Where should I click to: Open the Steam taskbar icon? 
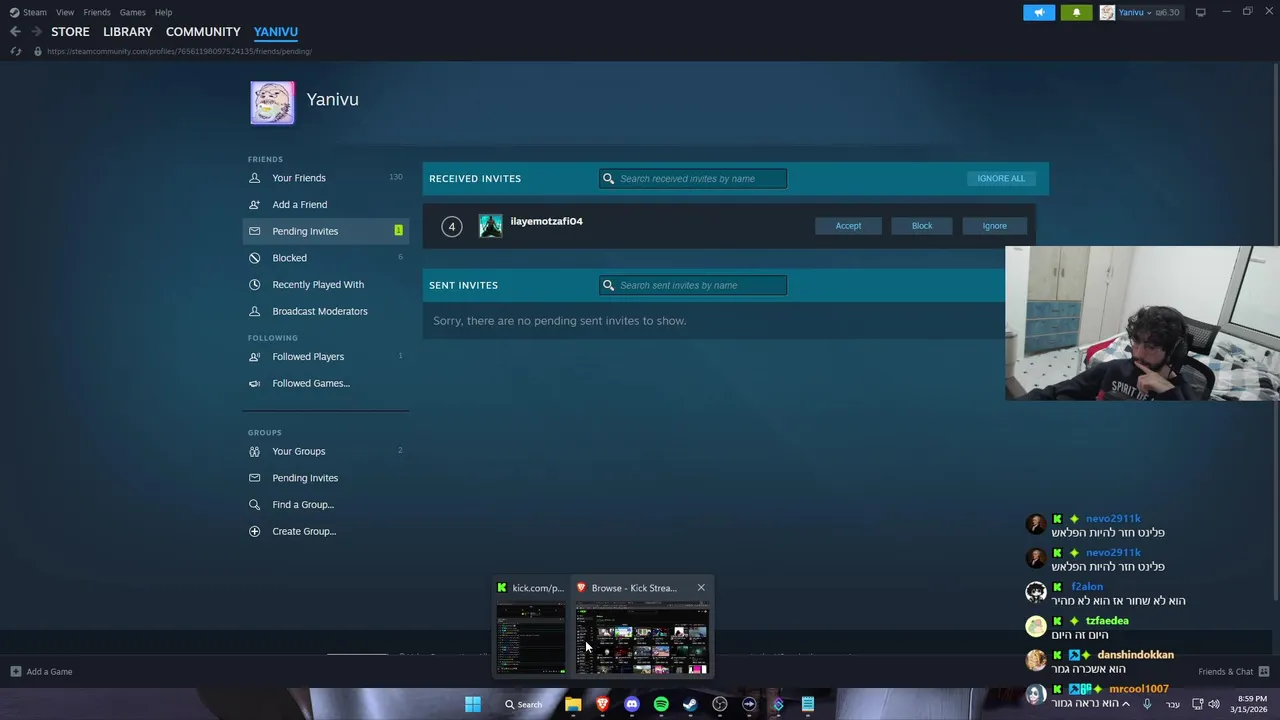point(690,704)
